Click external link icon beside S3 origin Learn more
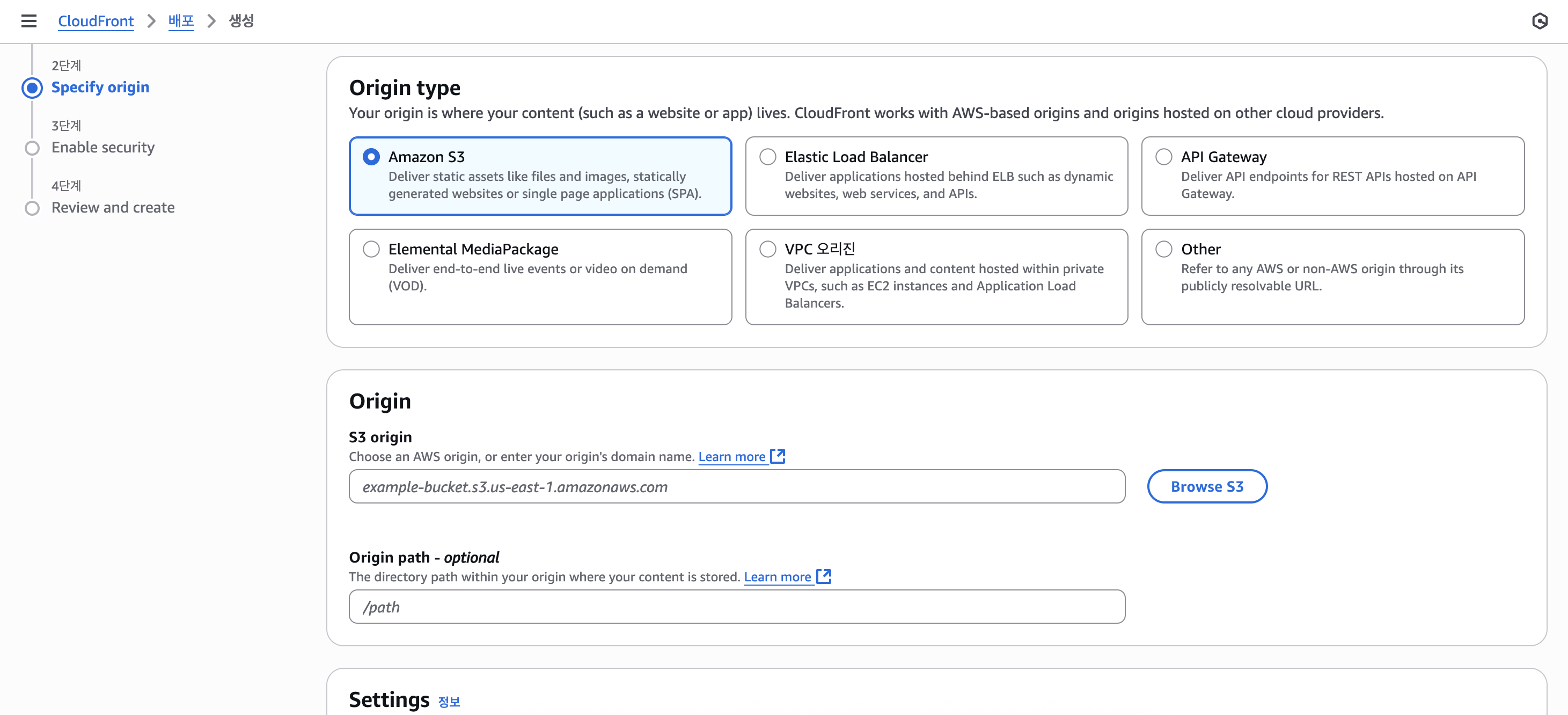Image resolution: width=1568 pixels, height=715 pixels. 778,456
